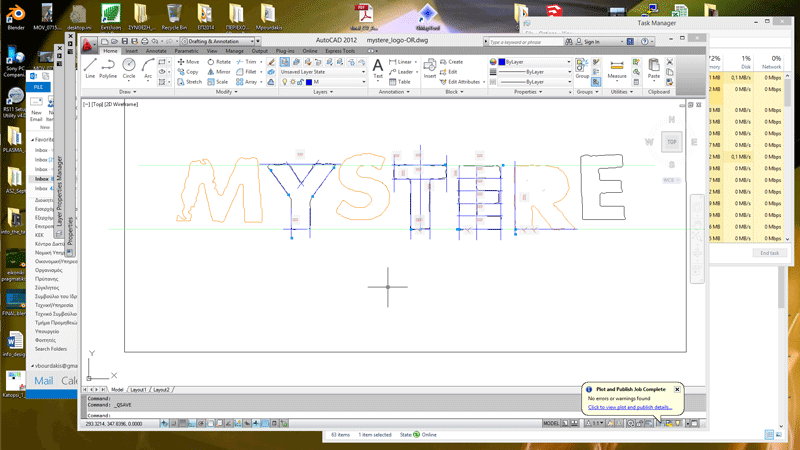
Task: Open the Layout1 tab
Action: pyautogui.click(x=138, y=389)
